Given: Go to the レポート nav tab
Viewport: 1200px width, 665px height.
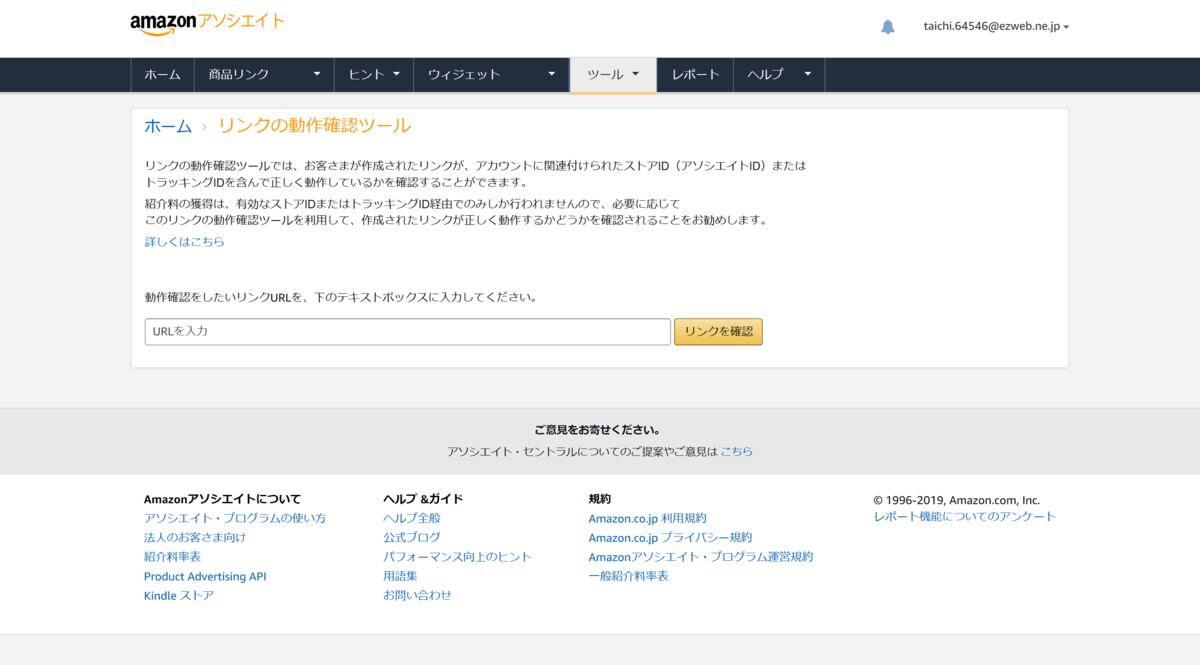Looking at the screenshot, I should 695,75.
